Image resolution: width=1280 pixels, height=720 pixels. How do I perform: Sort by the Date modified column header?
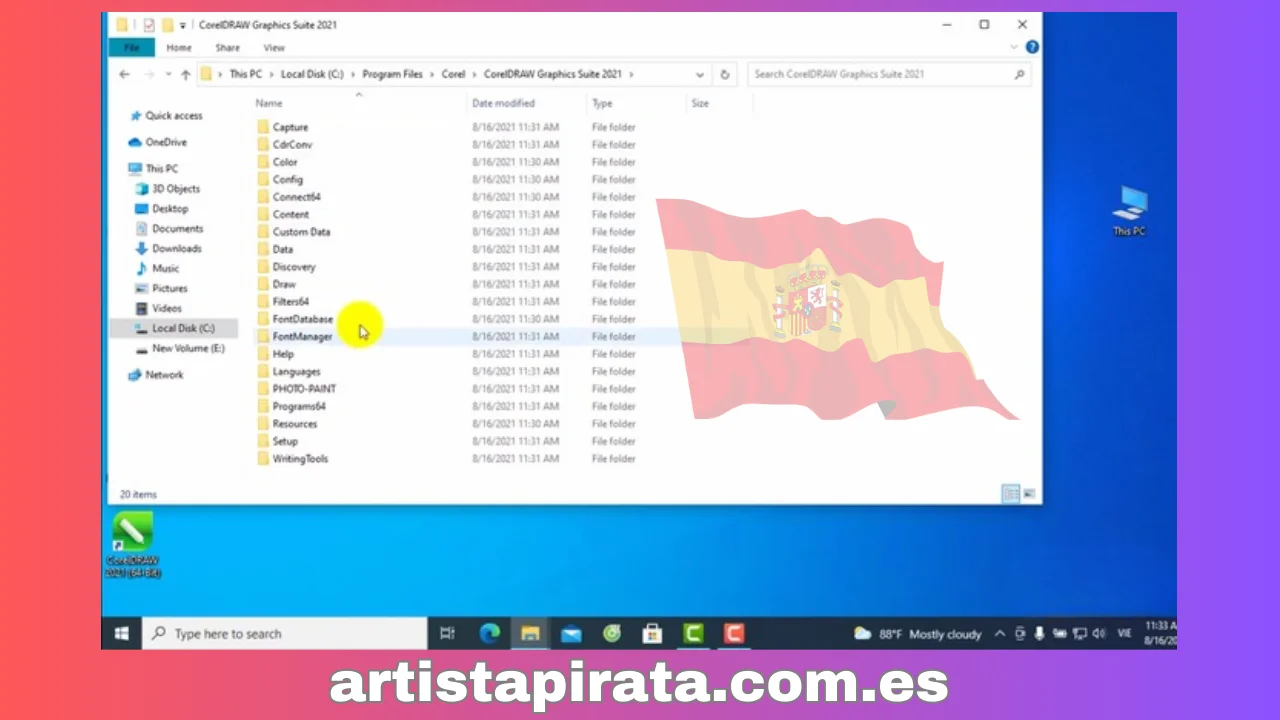(503, 103)
